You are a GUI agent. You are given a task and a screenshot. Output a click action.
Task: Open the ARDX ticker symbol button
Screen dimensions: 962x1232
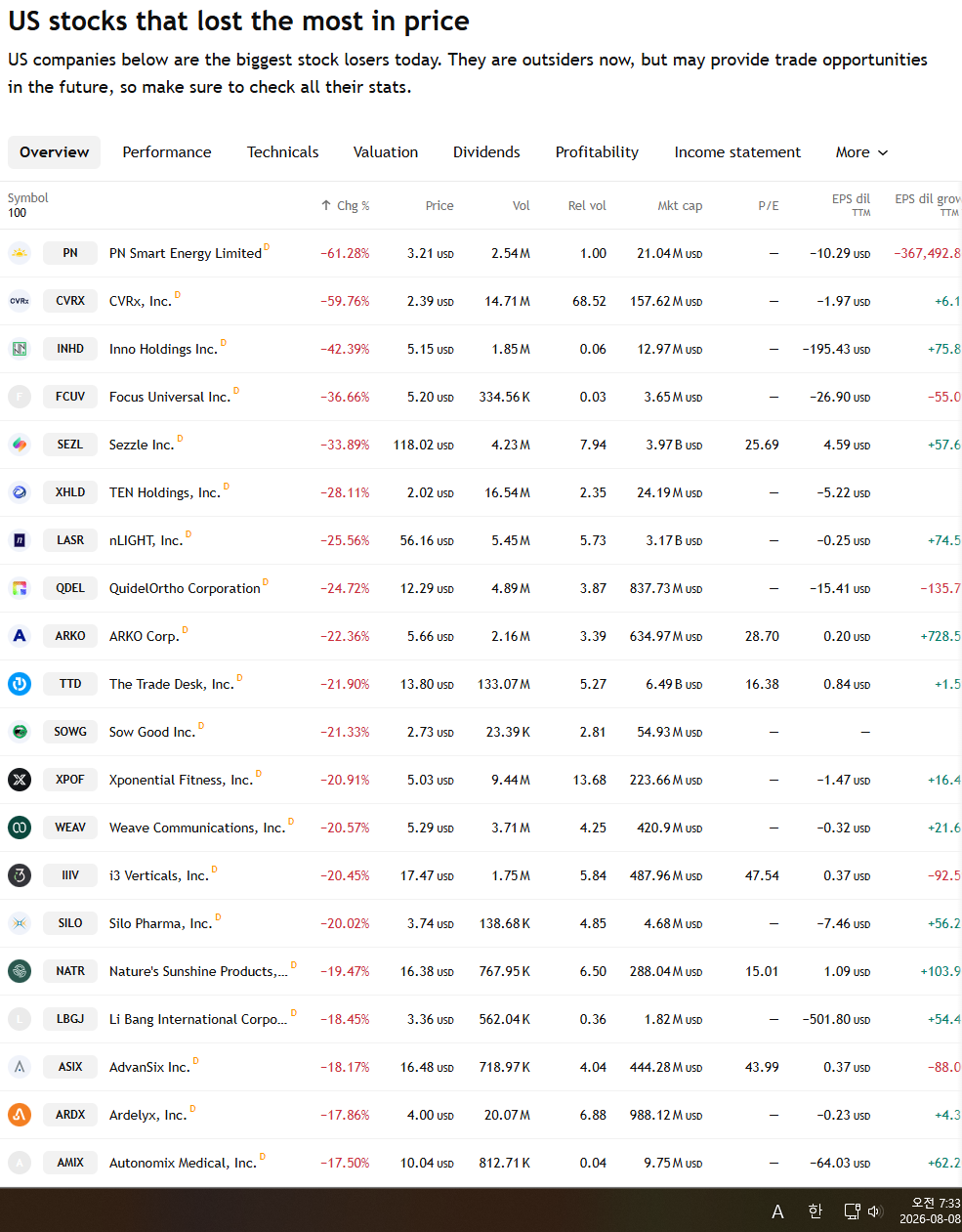(x=70, y=1115)
